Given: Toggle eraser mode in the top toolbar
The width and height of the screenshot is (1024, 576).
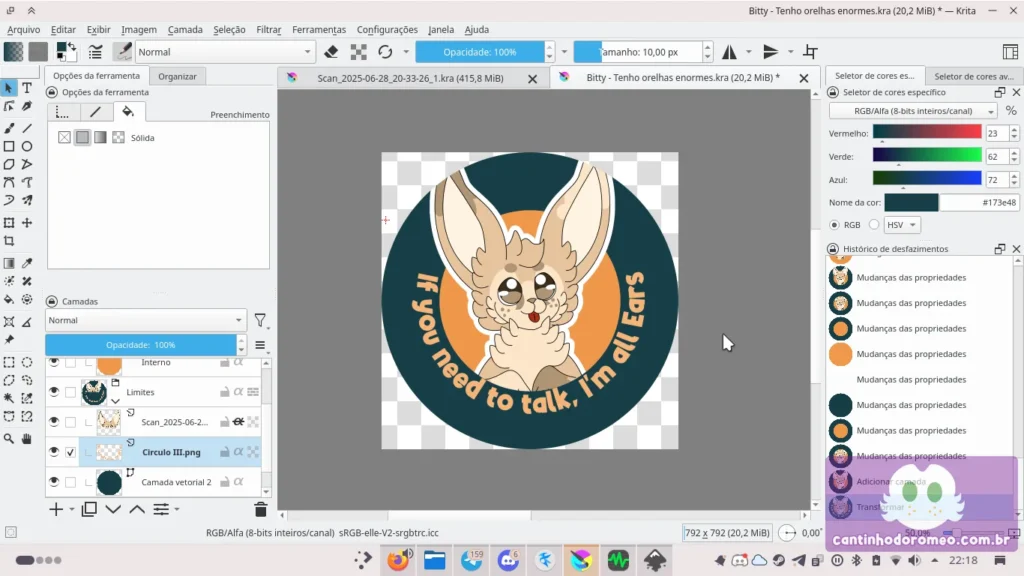Looking at the screenshot, I should (331, 52).
